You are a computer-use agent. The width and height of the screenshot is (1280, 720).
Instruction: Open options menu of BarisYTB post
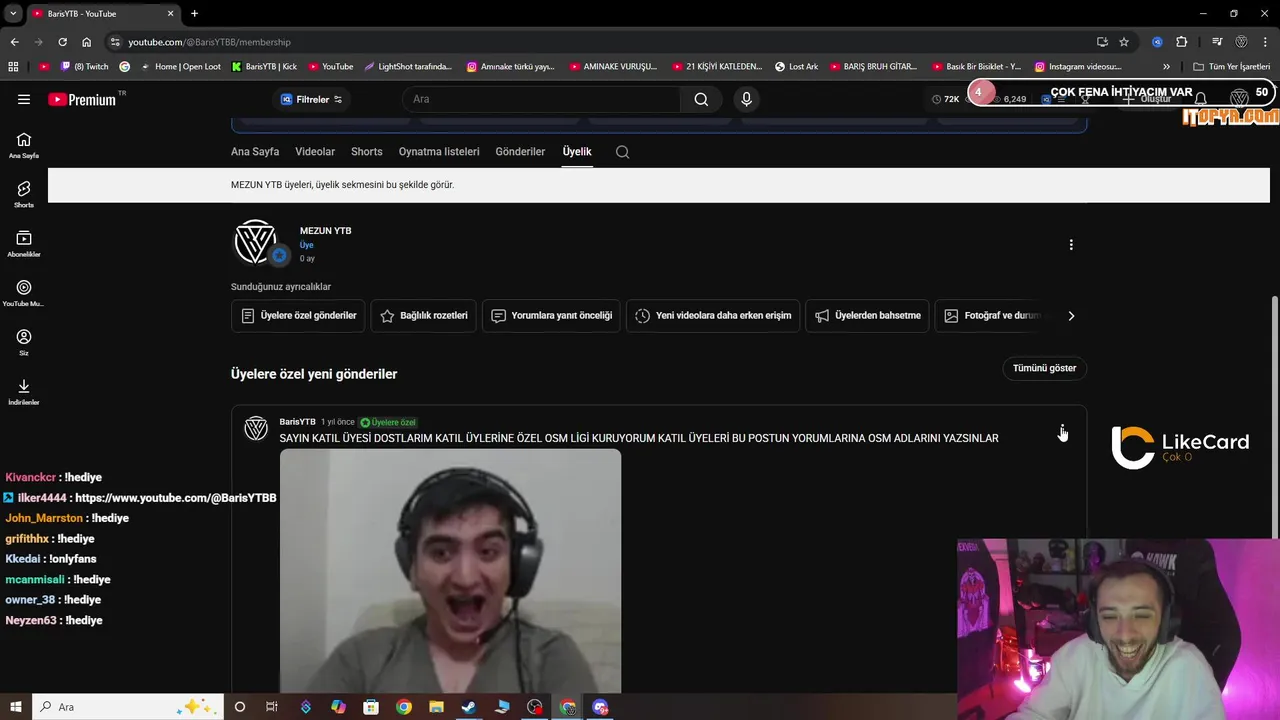1062,431
